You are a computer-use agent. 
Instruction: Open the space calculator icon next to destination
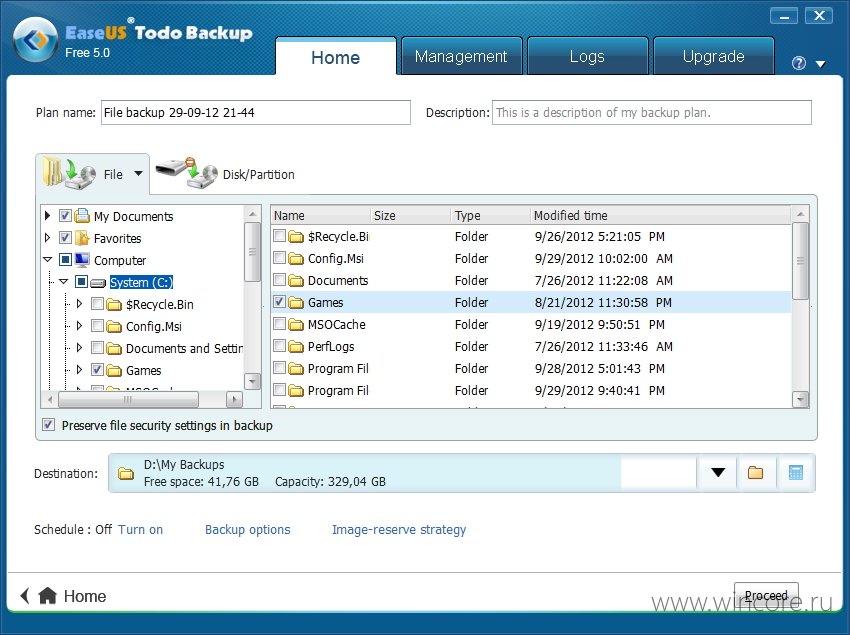point(796,473)
